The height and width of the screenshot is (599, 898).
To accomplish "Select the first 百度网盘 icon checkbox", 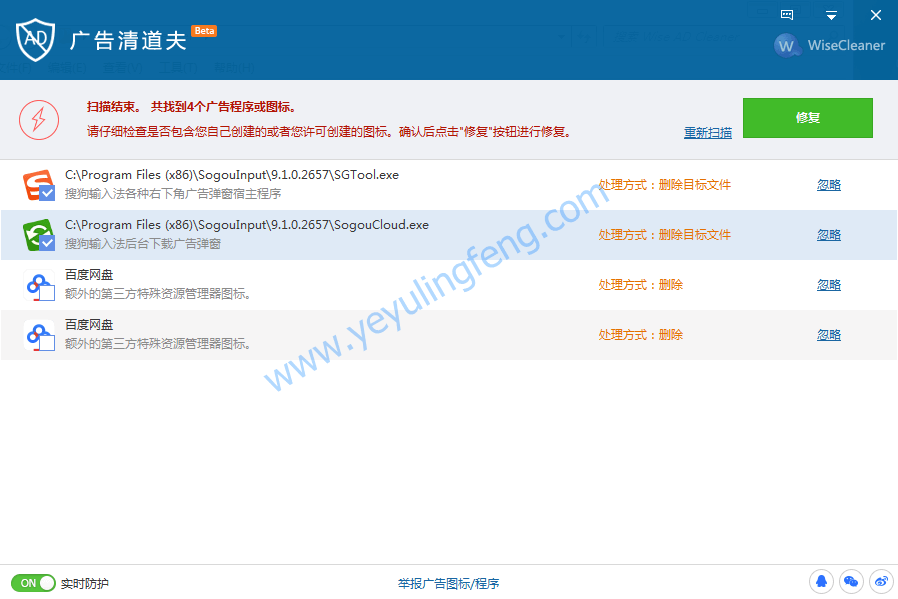I will [46, 293].
